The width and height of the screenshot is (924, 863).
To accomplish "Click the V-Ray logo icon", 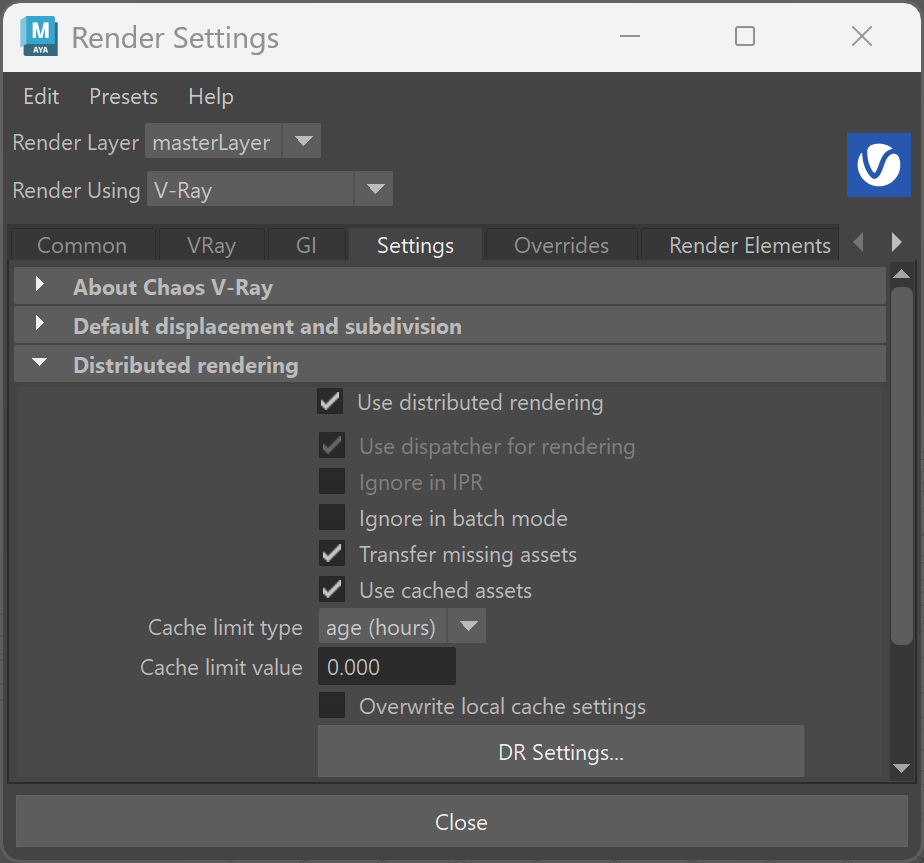I will (879, 165).
